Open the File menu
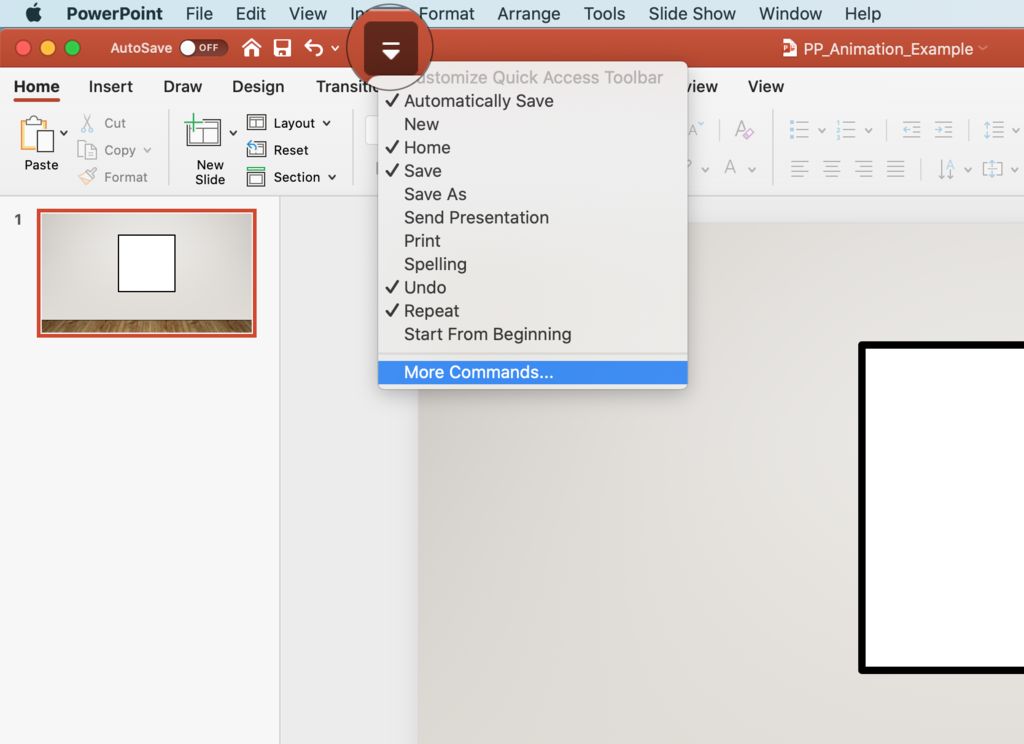This screenshot has height=744, width=1024. tap(199, 14)
